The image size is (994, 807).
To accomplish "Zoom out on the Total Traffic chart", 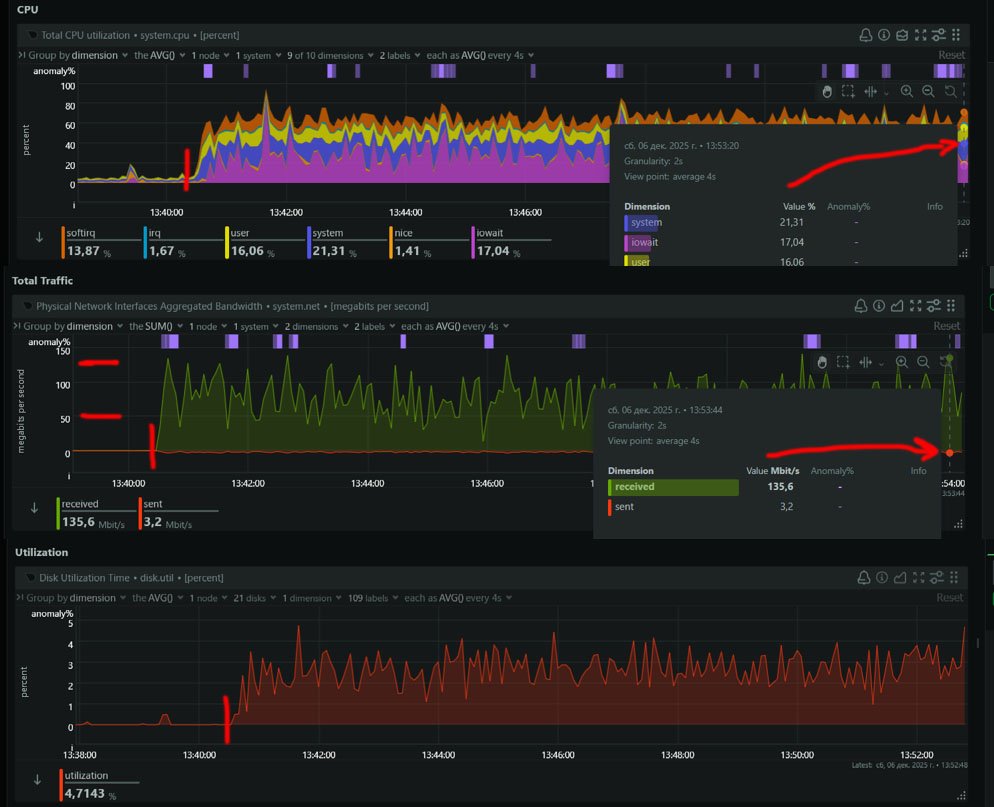I will [x=923, y=362].
